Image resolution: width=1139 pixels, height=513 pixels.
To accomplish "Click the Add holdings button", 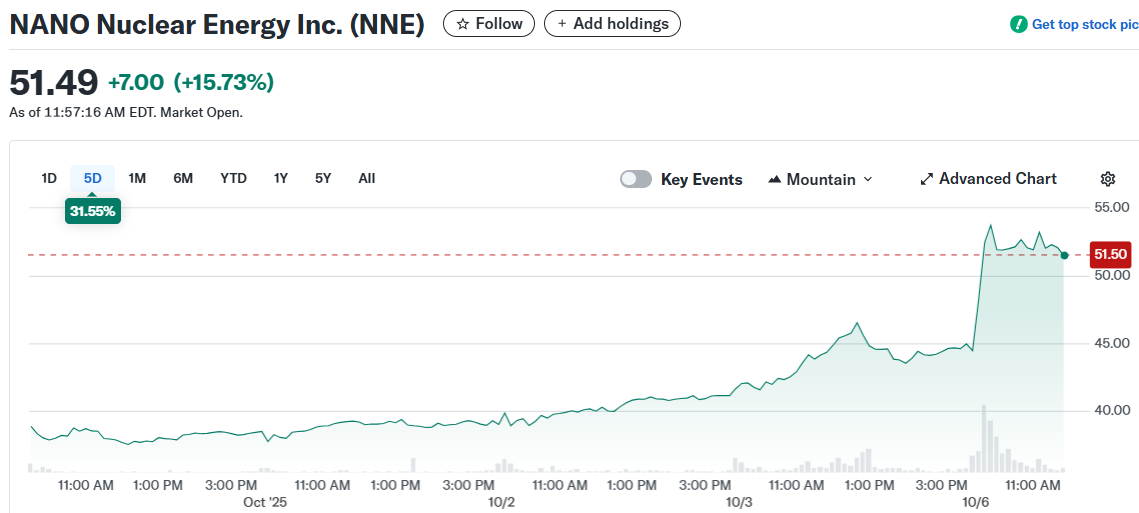I will (612, 24).
